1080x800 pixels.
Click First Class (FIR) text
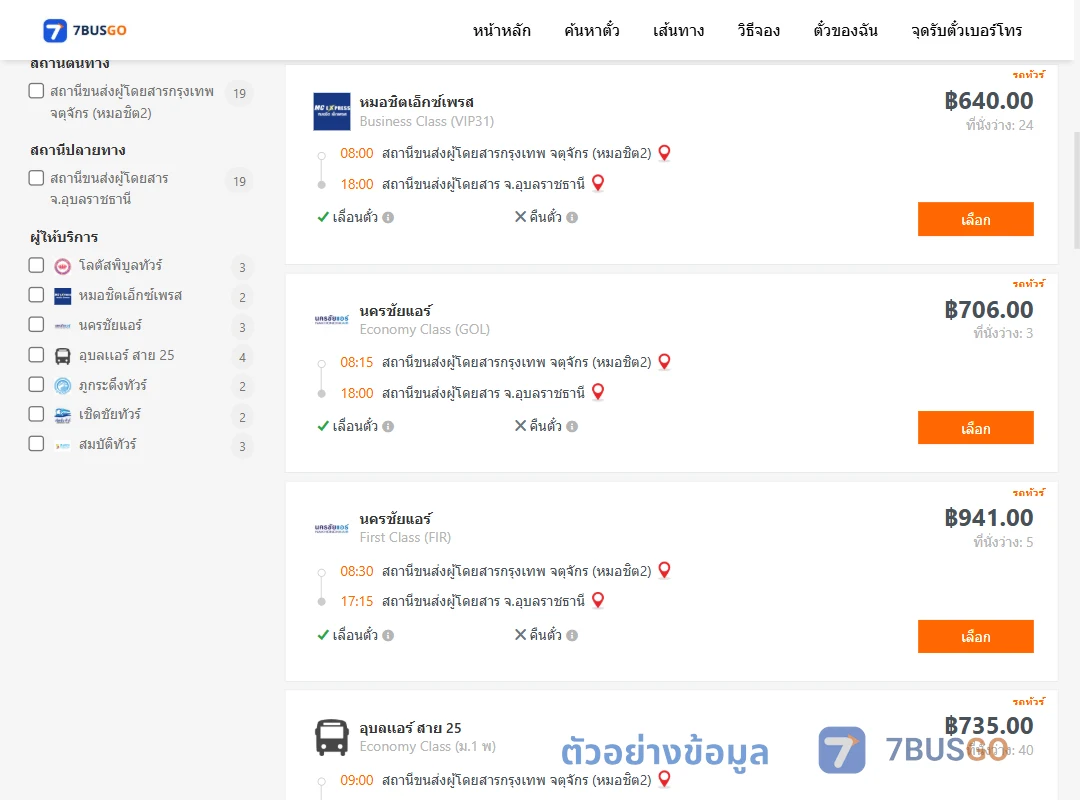click(x=405, y=537)
